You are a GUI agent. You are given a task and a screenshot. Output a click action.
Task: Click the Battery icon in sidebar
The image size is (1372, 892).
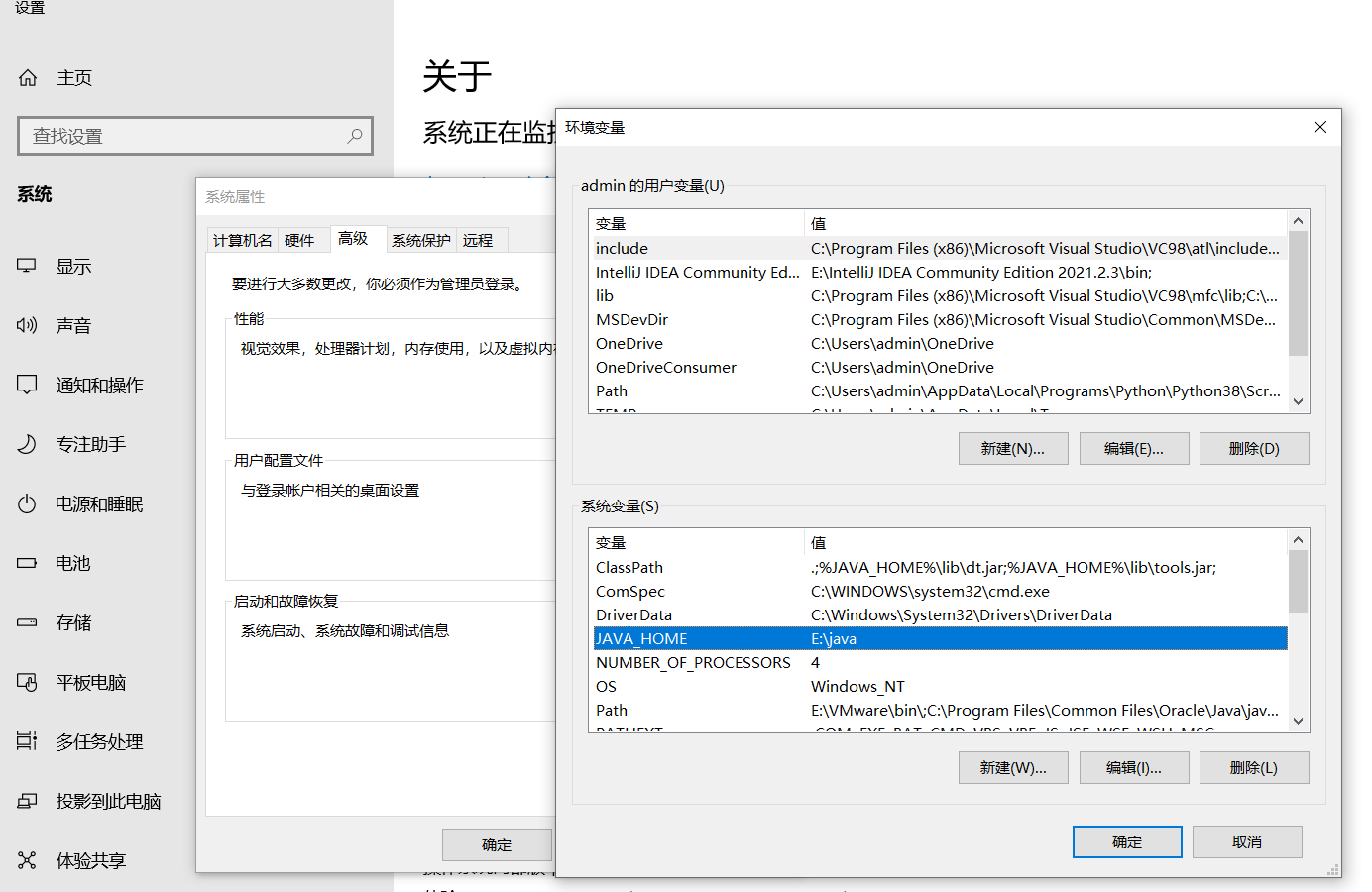[27, 563]
